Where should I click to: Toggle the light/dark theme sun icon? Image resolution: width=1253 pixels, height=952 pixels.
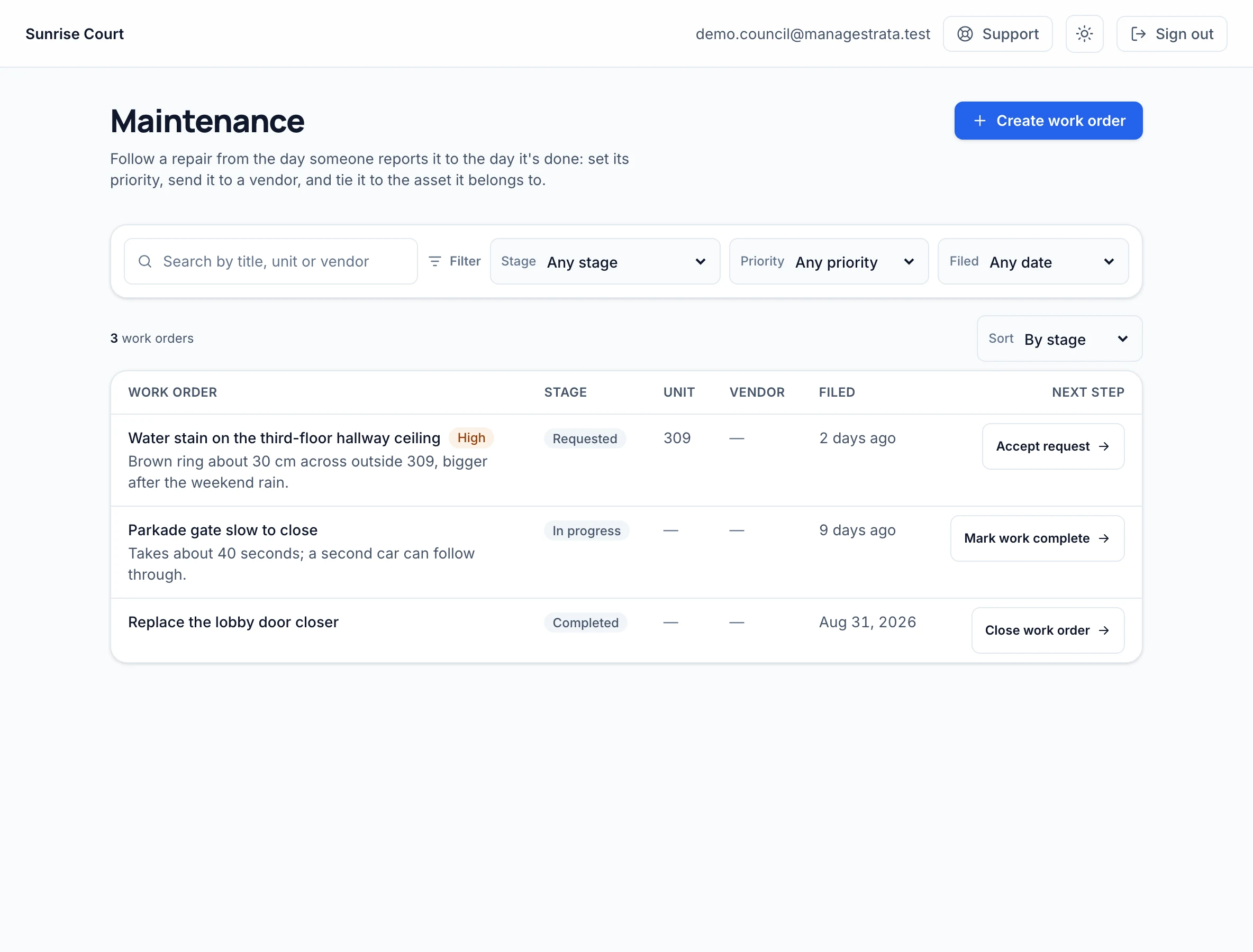(1084, 34)
